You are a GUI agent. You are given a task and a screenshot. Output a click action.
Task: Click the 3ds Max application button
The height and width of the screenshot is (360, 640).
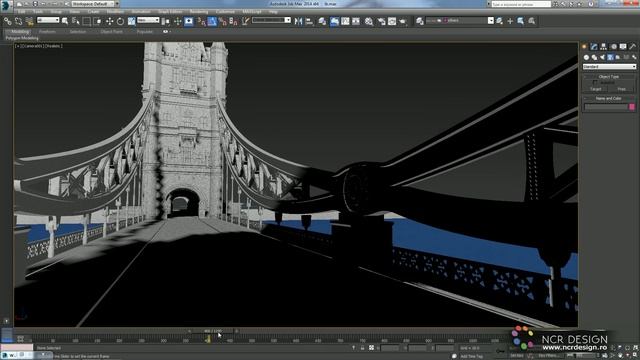6,5
